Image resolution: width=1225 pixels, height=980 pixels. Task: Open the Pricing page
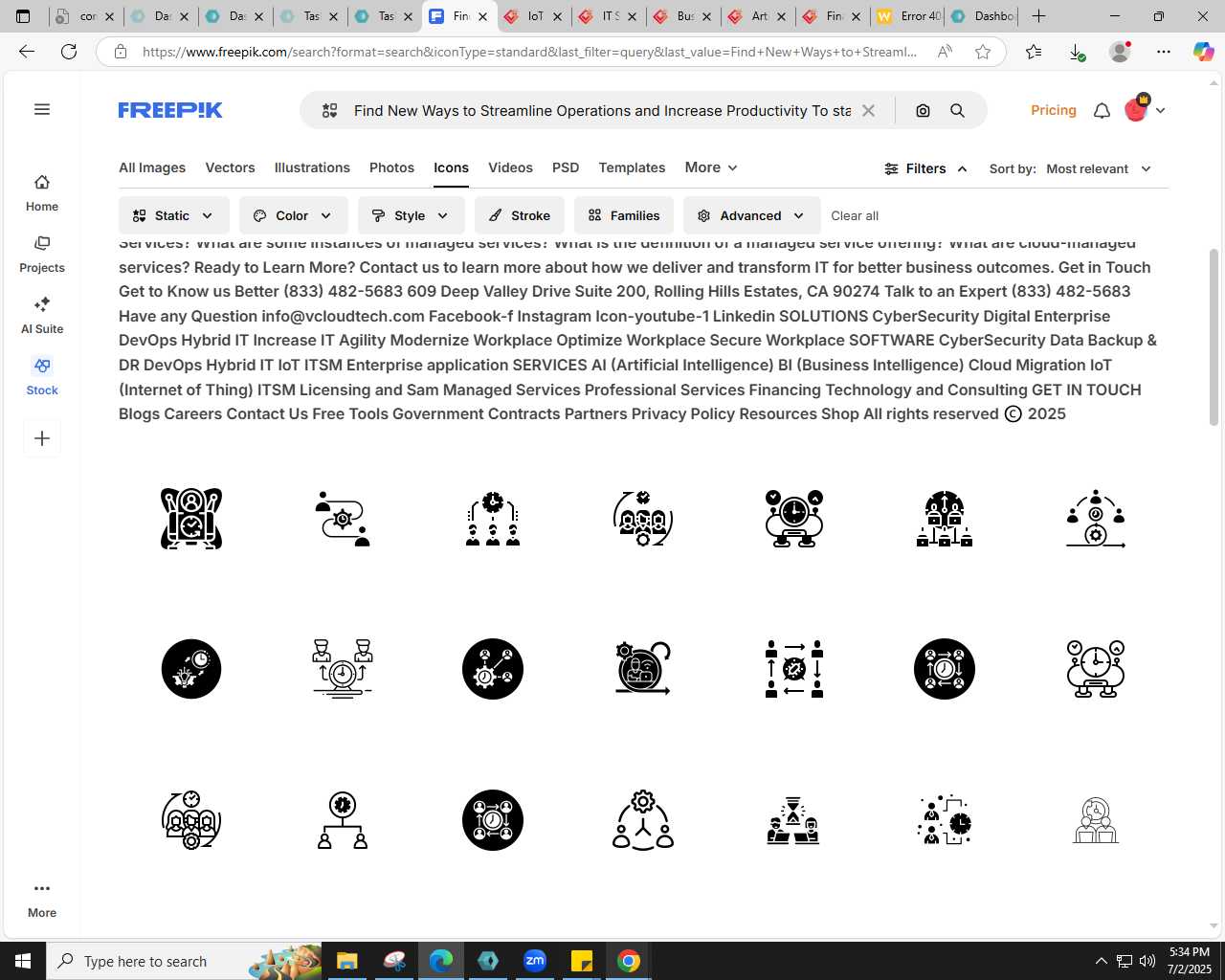pyautogui.click(x=1053, y=110)
